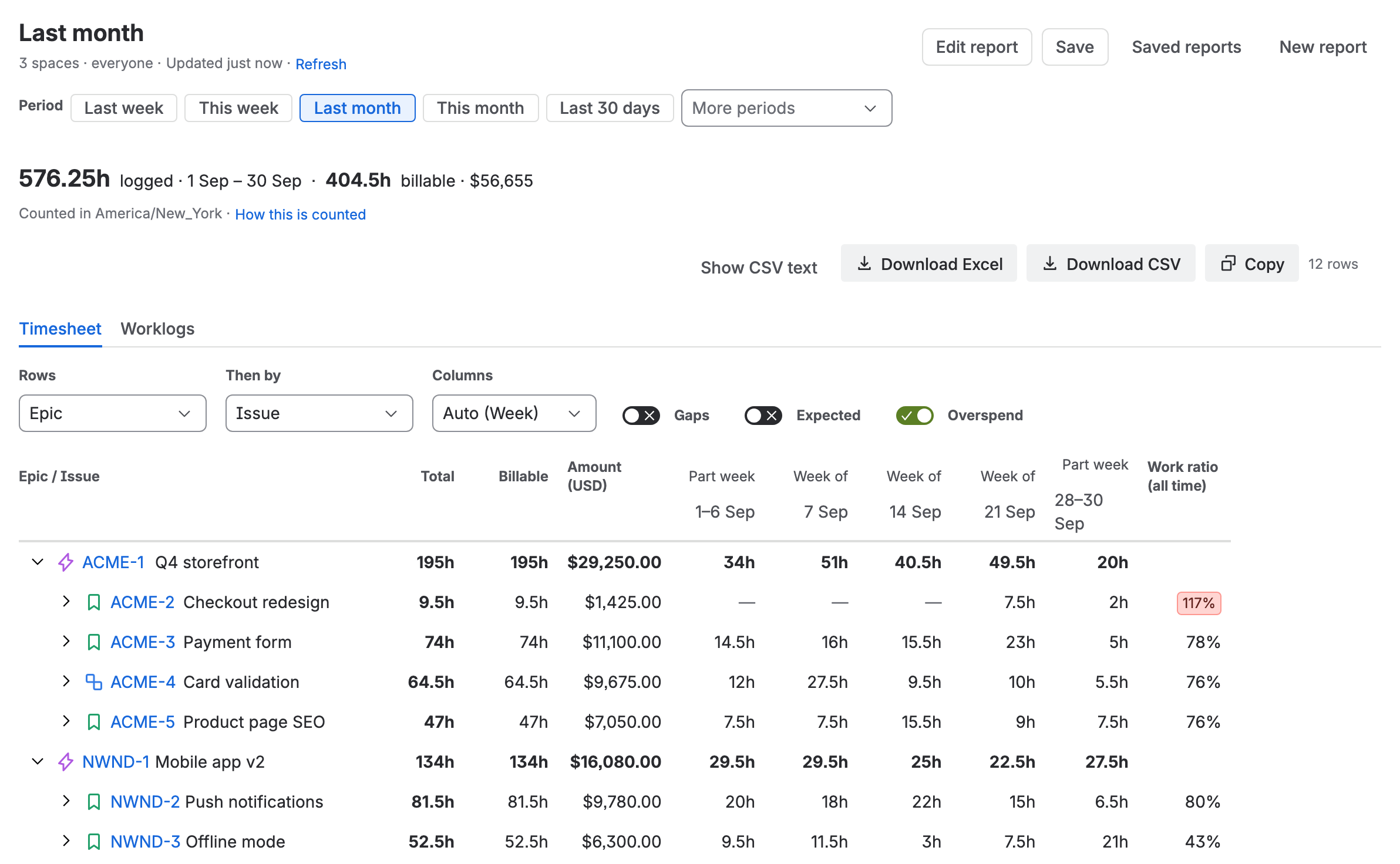1400x864 pixels.
Task: Expand the ACME-3 Payment form row
Action: (x=66, y=642)
